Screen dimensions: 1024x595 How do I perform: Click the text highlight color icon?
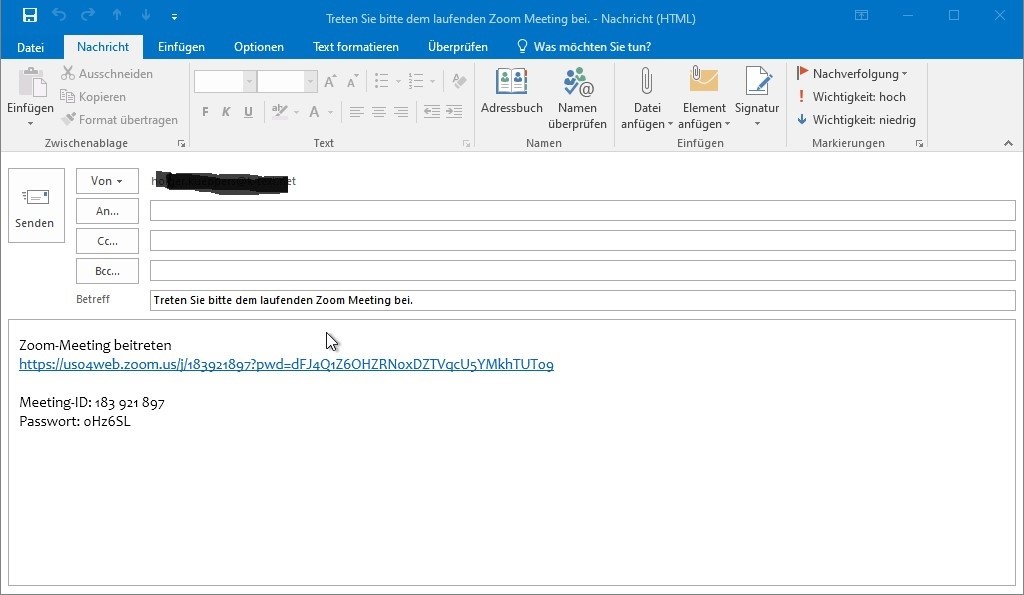point(280,112)
